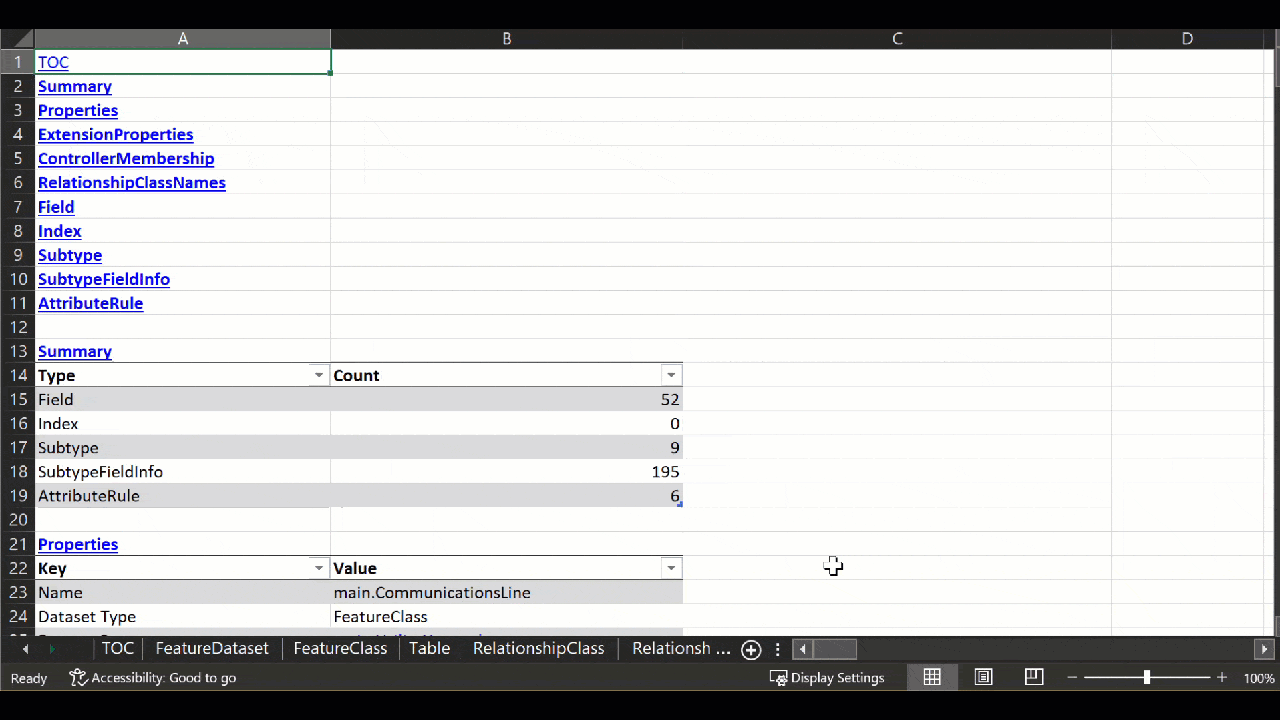Switch to Page Layout view

tap(984, 677)
